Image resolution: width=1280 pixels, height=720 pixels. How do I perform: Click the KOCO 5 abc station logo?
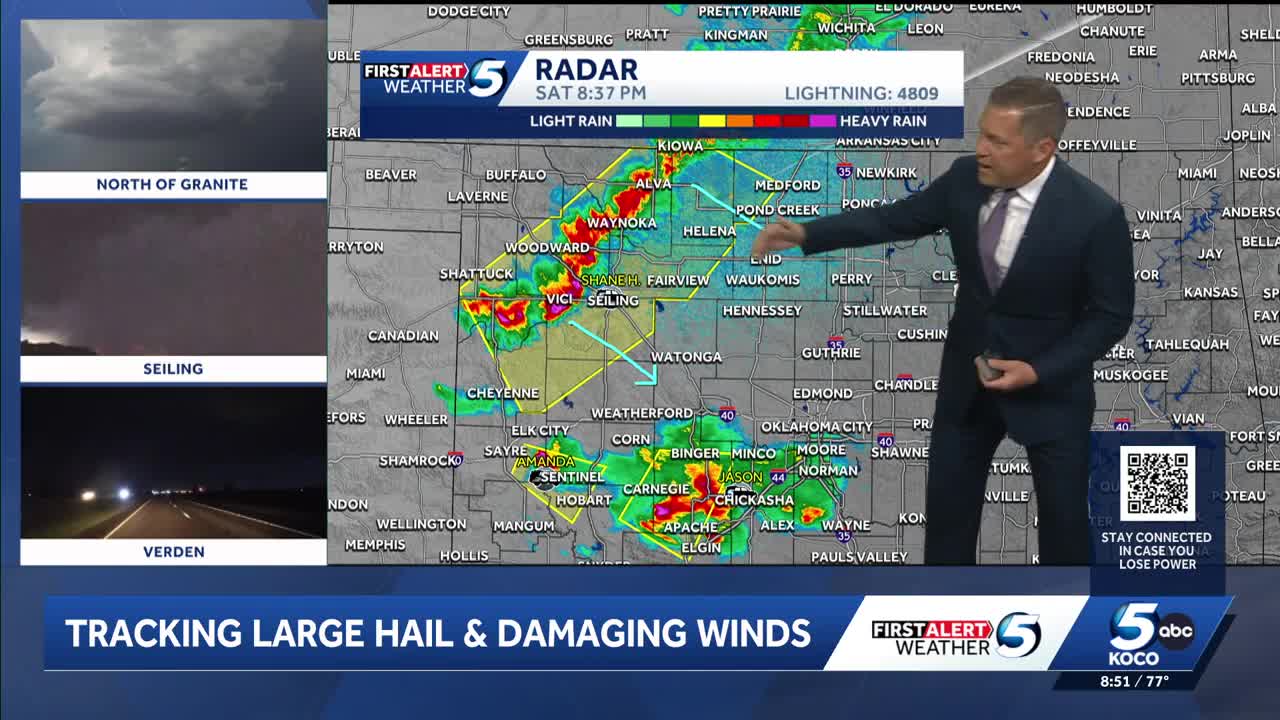(x=1150, y=635)
